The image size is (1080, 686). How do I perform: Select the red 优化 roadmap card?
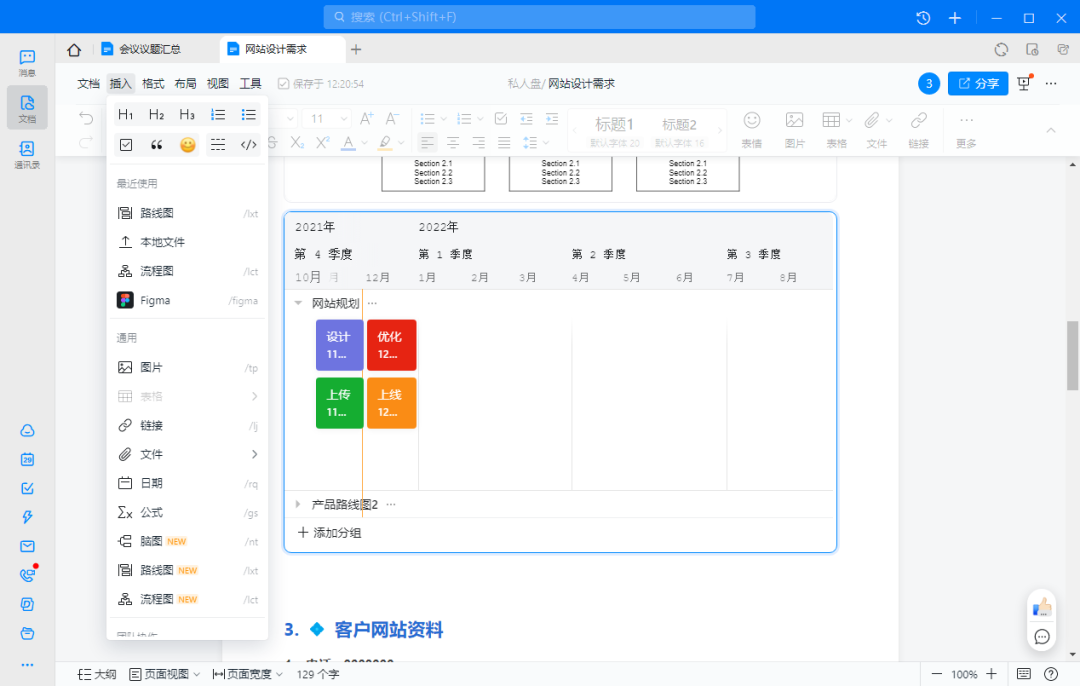pyautogui.click(x=391, y=345)
